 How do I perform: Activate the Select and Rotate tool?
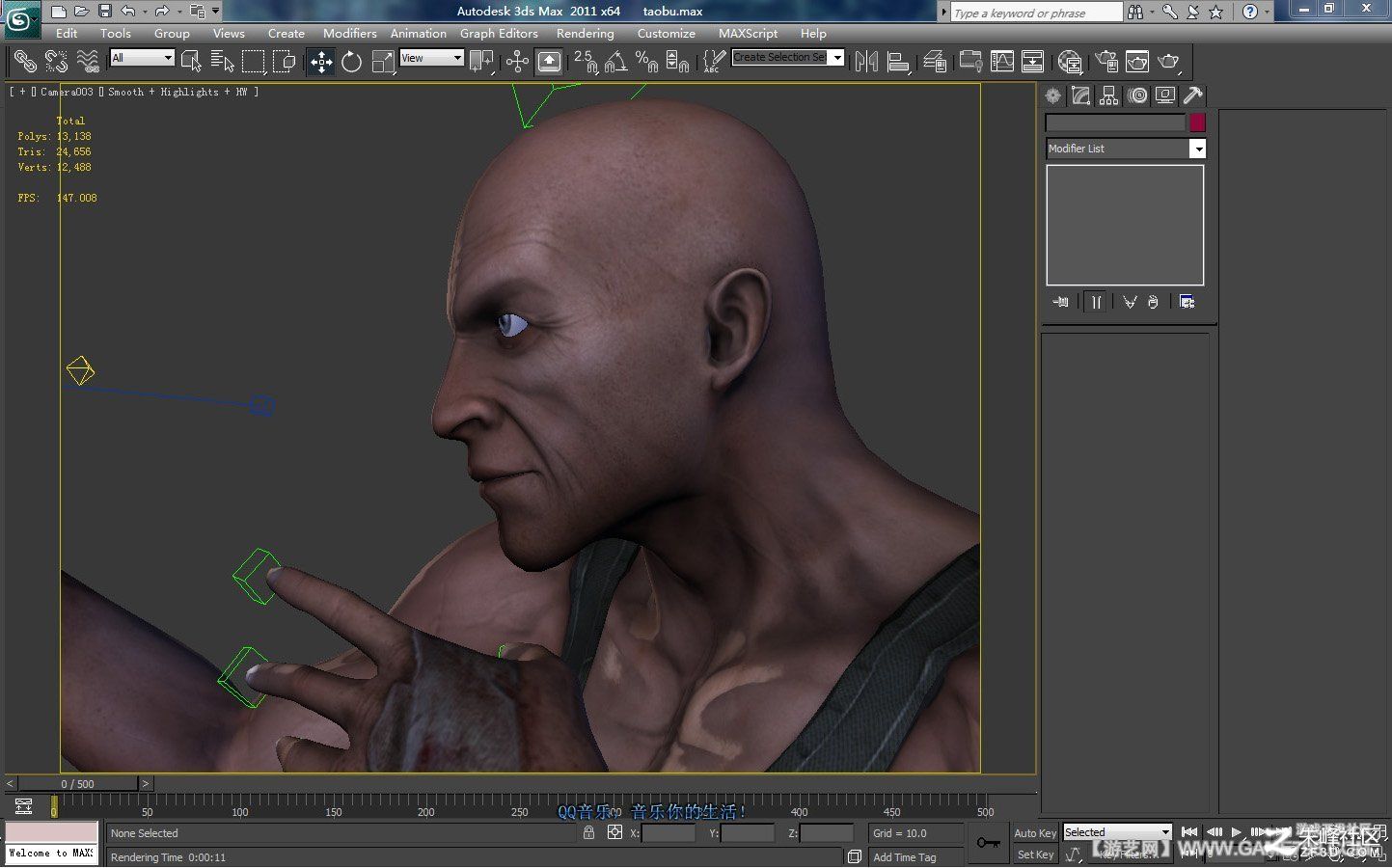pyautogui.click(x=352, y=62)
